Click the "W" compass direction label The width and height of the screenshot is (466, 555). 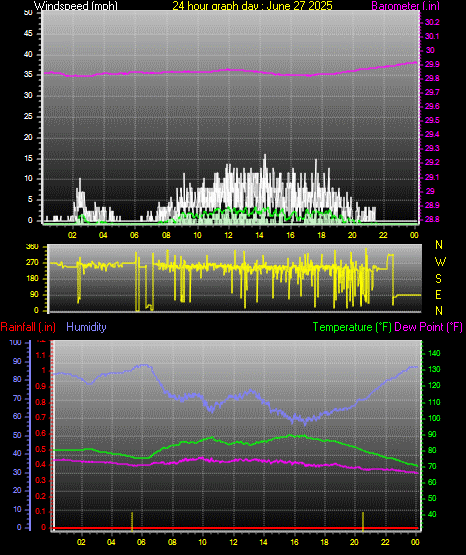click(440, 262)
